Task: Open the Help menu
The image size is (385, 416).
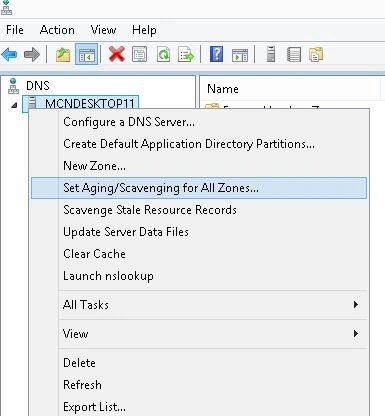Action: pos(144,30)
